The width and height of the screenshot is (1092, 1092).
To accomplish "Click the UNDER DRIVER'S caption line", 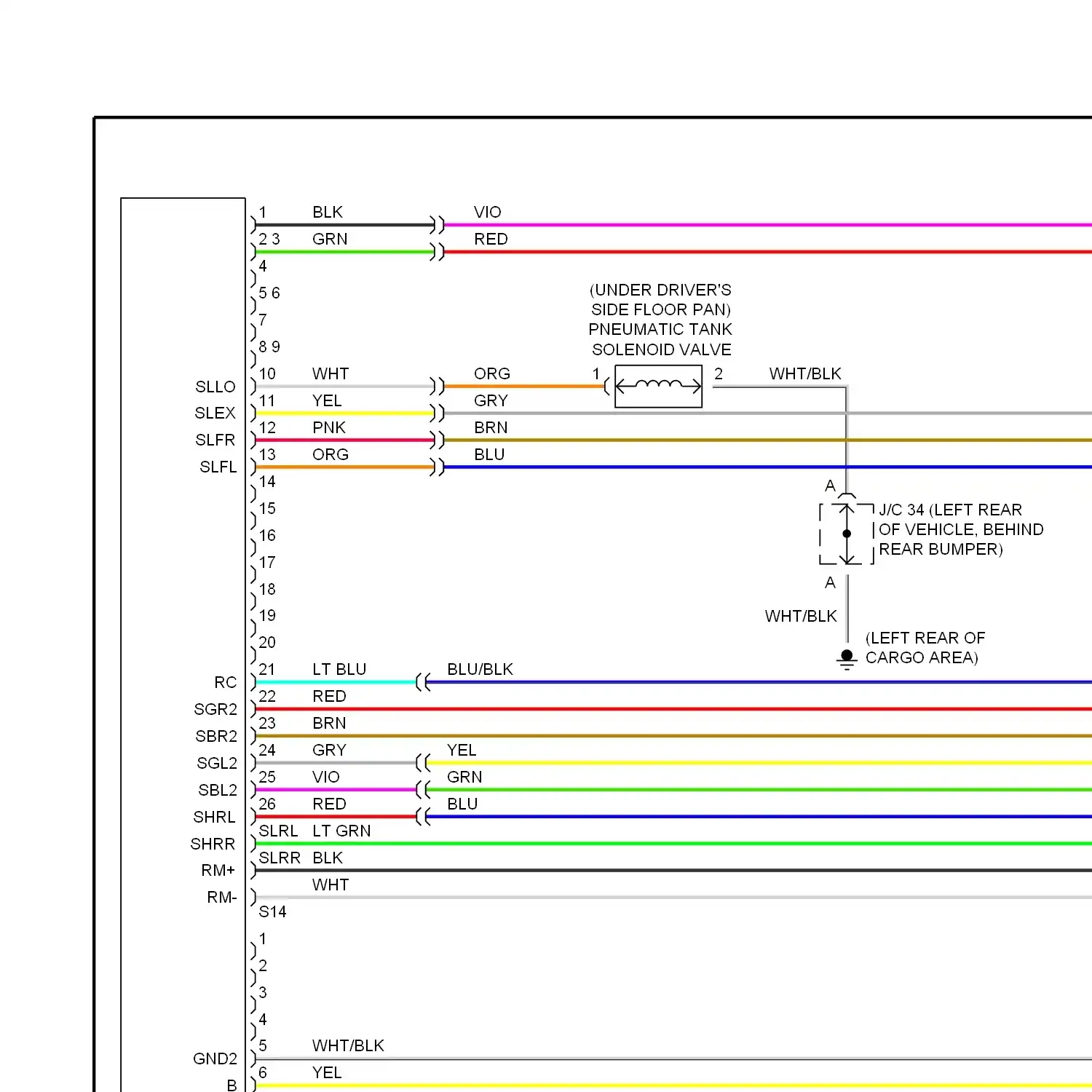I will [x=660, y=290].
